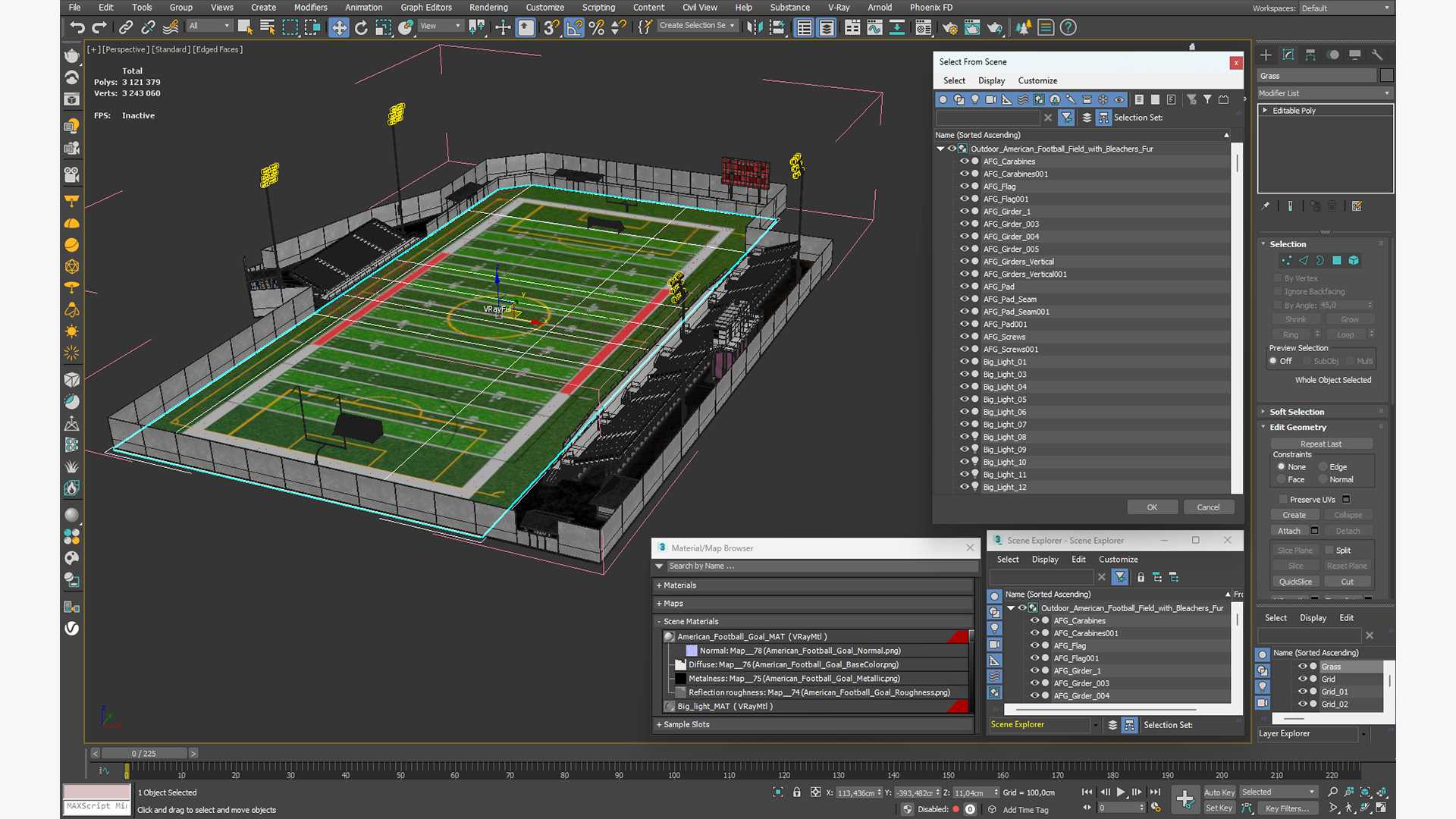Toggle Sort by Hierarchy in Select From Scene

click(1104, 118)
